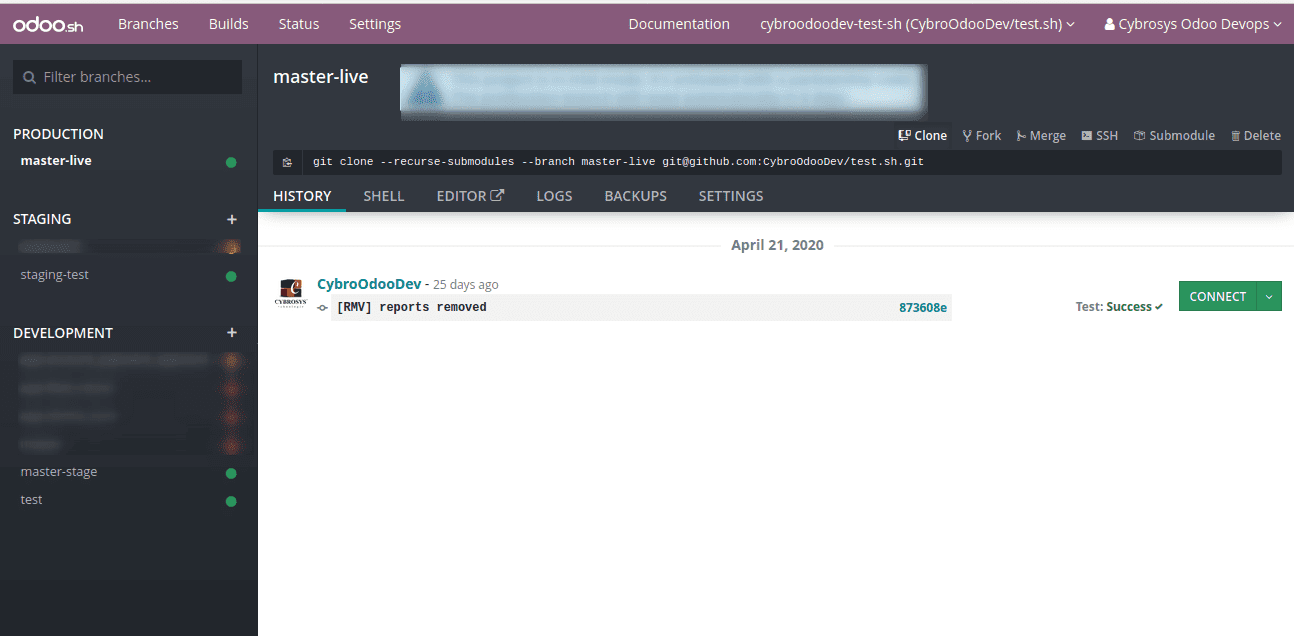This screenshot has width=1294, height=636.
Task: Open the Documentation link
Action: 679,24
